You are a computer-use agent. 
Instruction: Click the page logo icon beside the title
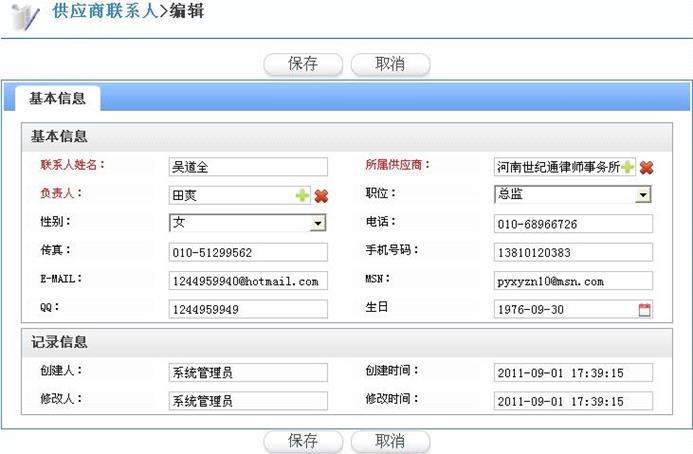pos(25,17)
